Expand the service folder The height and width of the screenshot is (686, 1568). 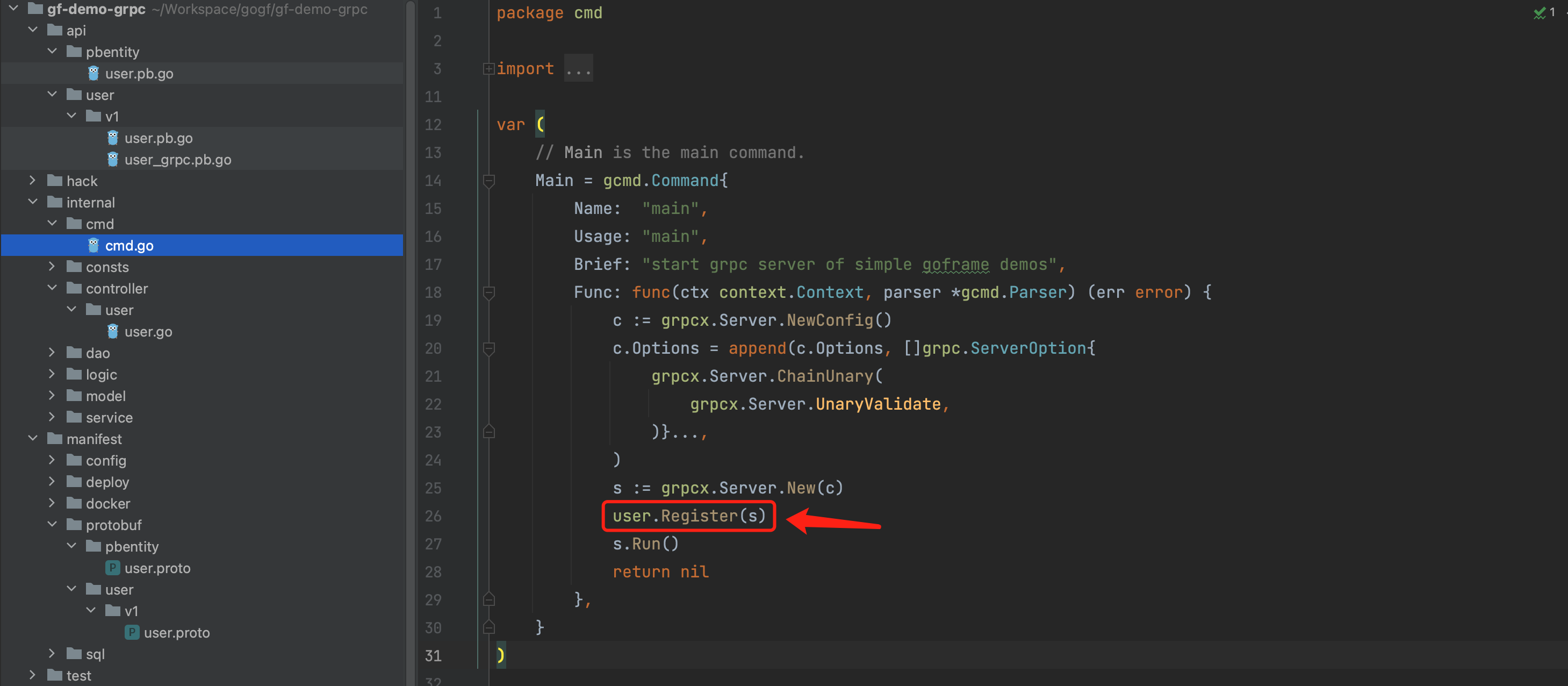pyautogui.click(x=52, y=417)
